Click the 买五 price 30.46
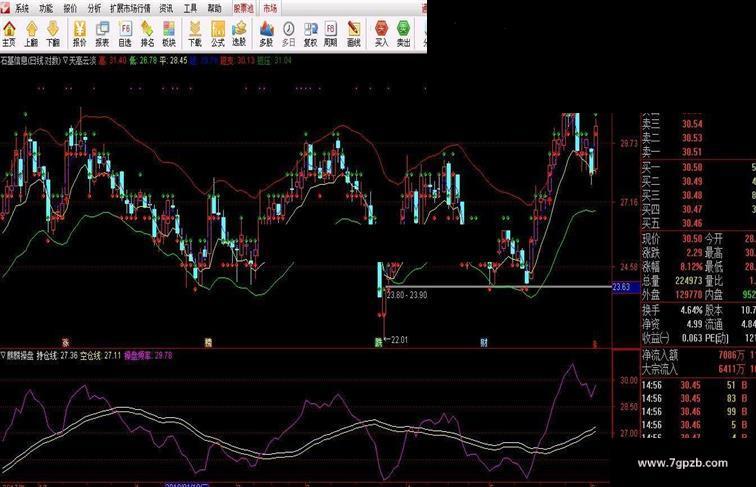 pyautogui.click(x=692, y=223)
